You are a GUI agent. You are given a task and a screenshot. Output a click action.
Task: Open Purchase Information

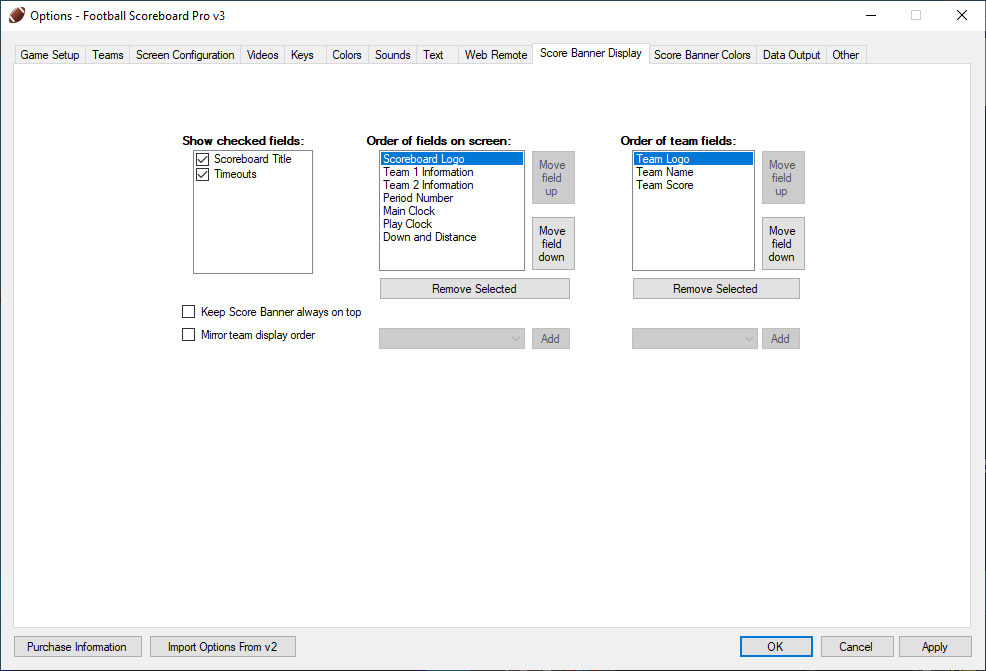(x=77, y=647)
